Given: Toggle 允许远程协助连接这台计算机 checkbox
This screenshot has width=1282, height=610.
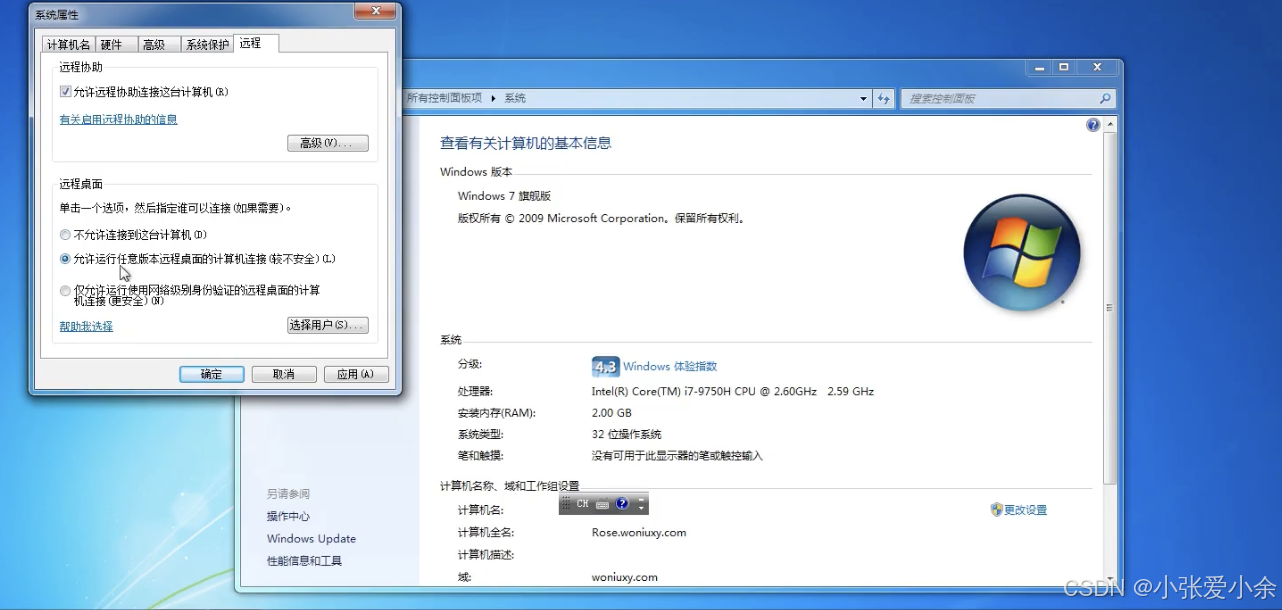Looking at the screenshot, I should pos(65,92).
